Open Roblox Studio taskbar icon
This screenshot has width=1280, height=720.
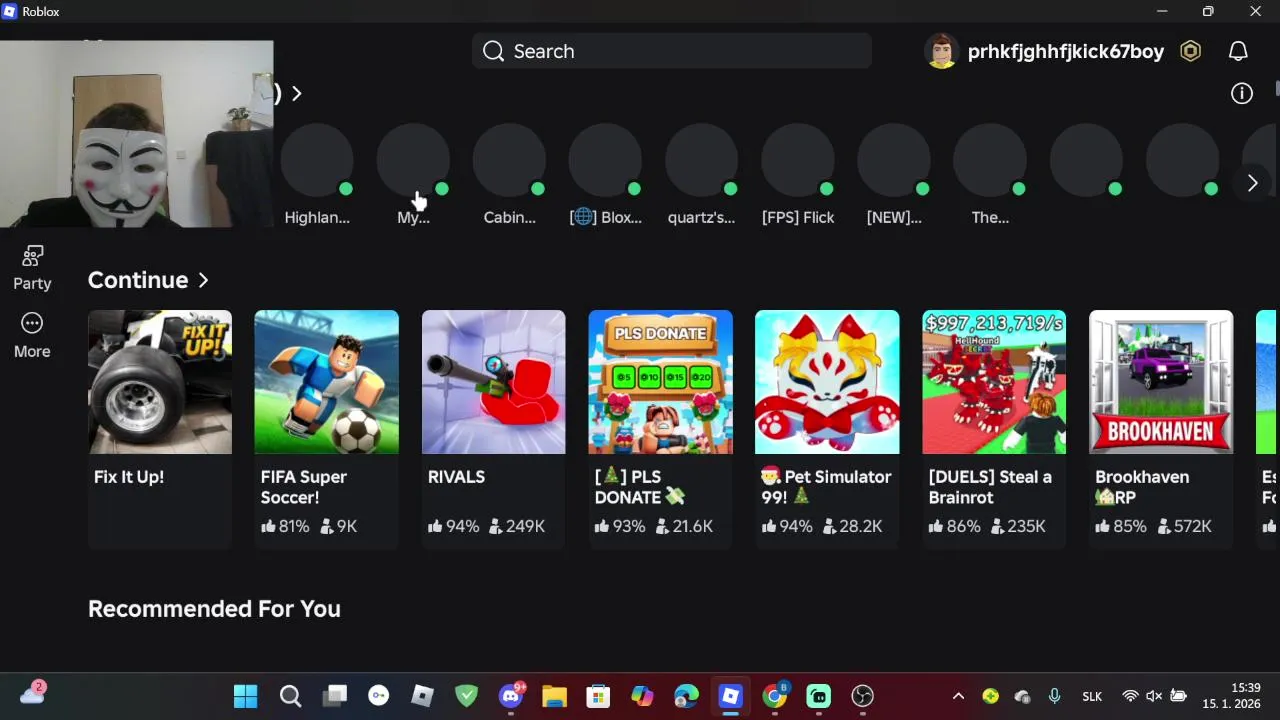(422, 696)
